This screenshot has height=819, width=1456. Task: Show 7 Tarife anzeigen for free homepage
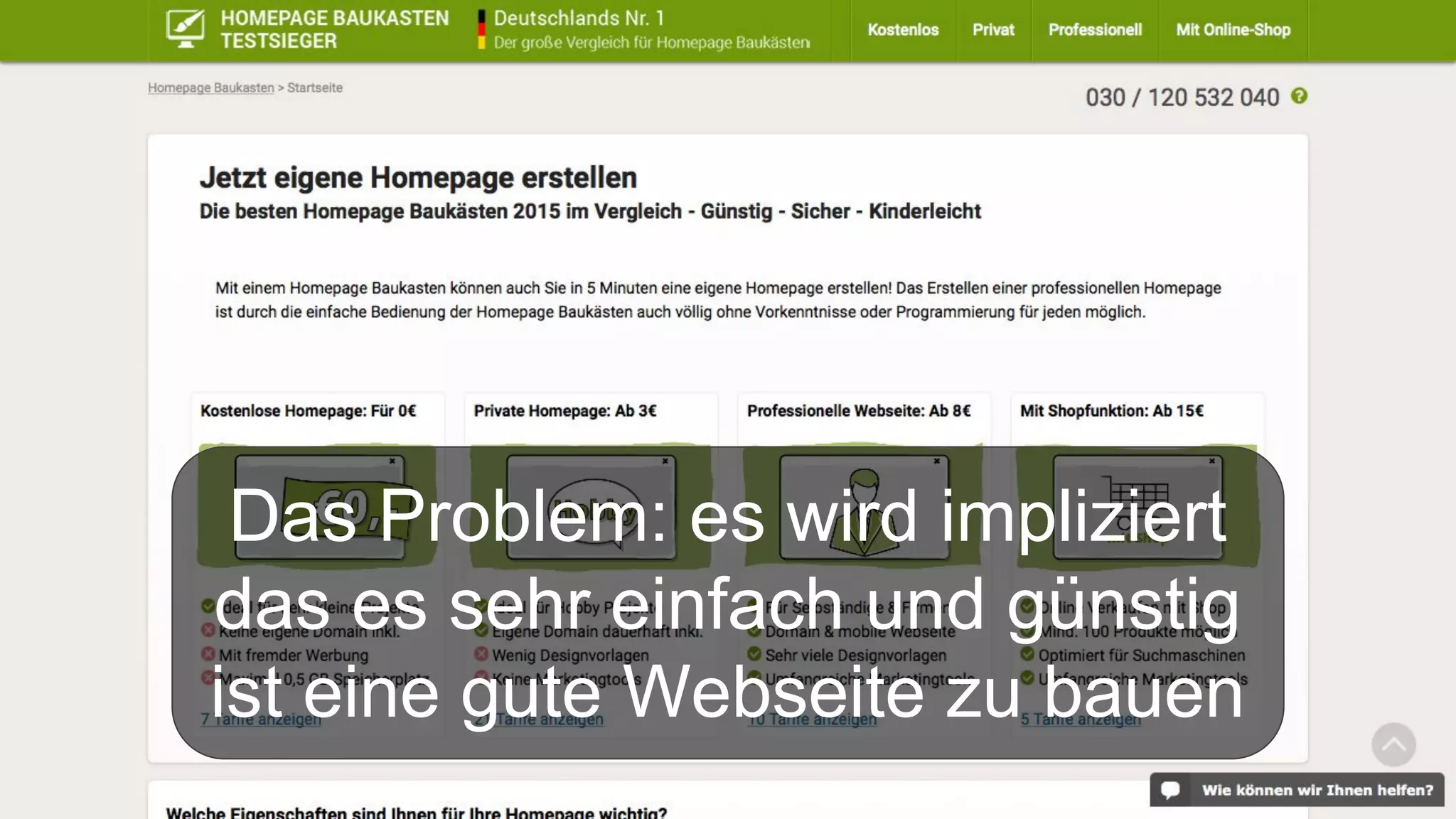(261, 719)
